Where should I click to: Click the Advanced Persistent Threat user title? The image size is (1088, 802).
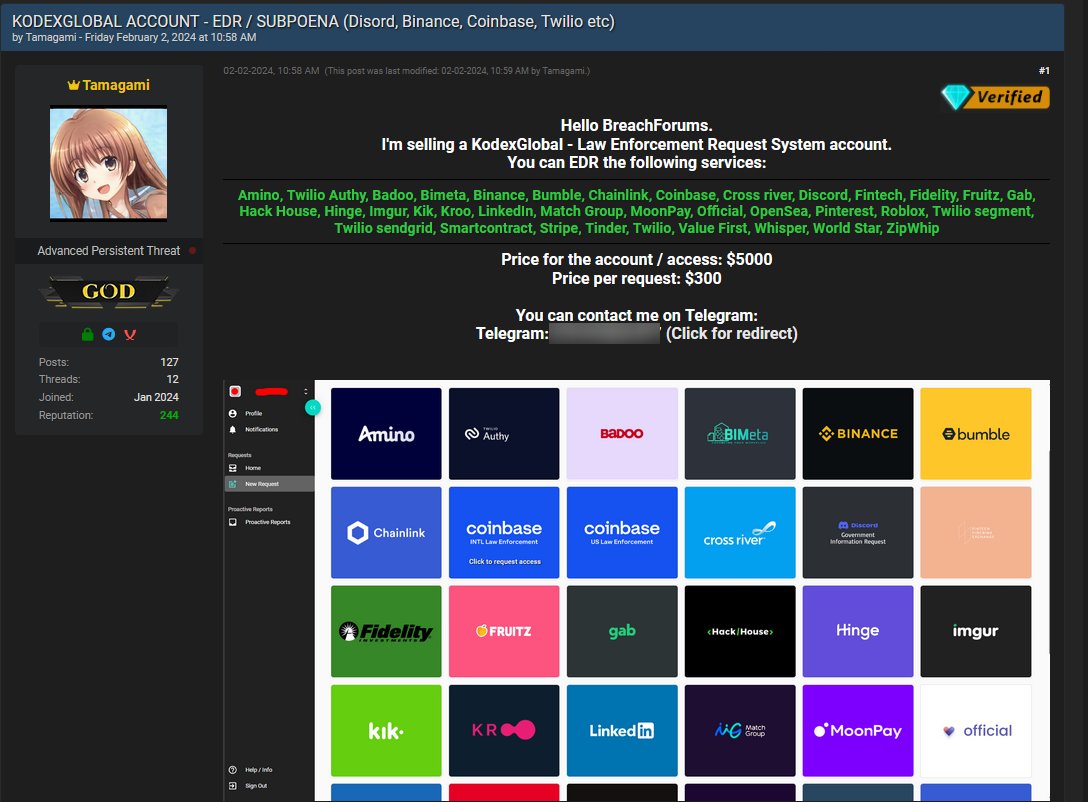tap(108, 250)
